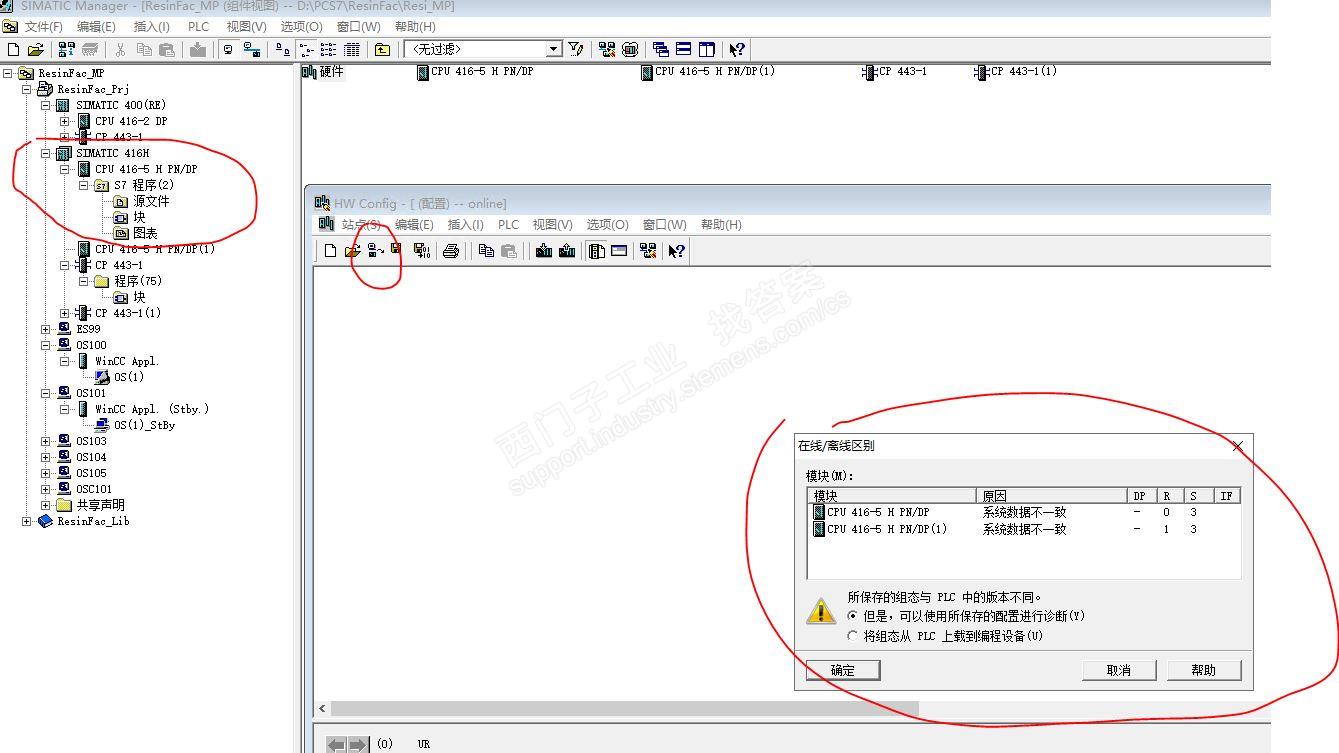Image resolution: width=1339 pixels, height=753 pixels.
Task: Select option to upload configuration from PLC
Action: click(x=853, y=636)
